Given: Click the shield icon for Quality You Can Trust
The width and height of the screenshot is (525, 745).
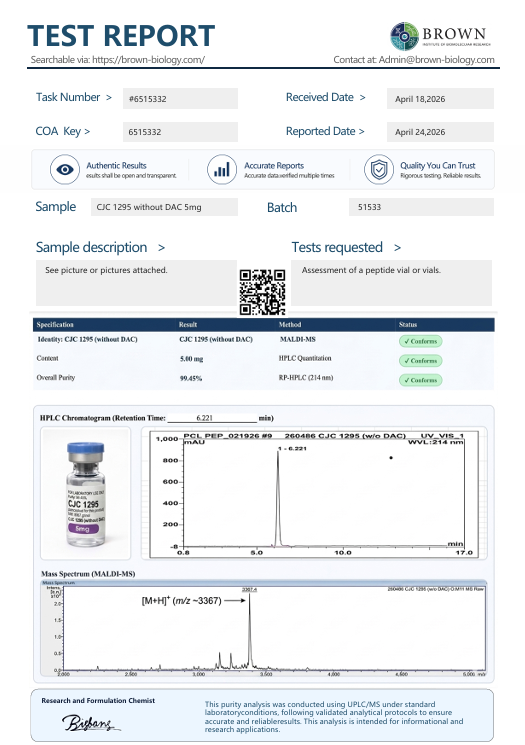Looking at the screenshot, I should click(x=379, y=170).
